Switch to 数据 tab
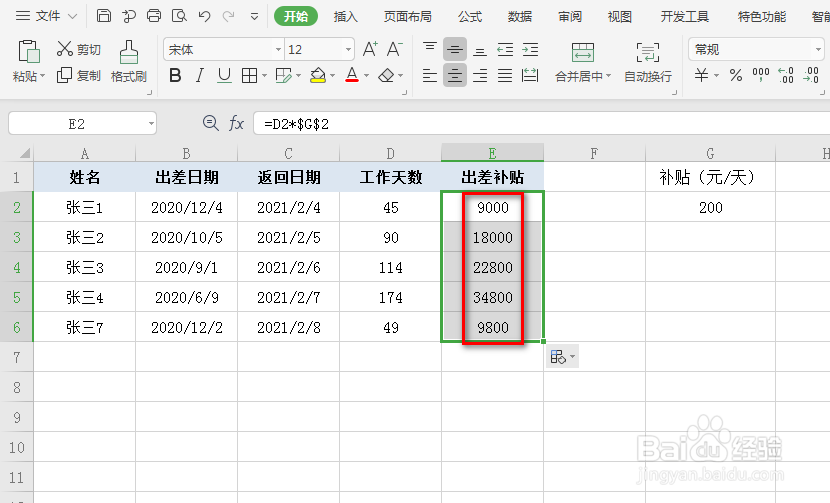Image resolution: width=830 pixels, height=503 pixels. [520, 16]
